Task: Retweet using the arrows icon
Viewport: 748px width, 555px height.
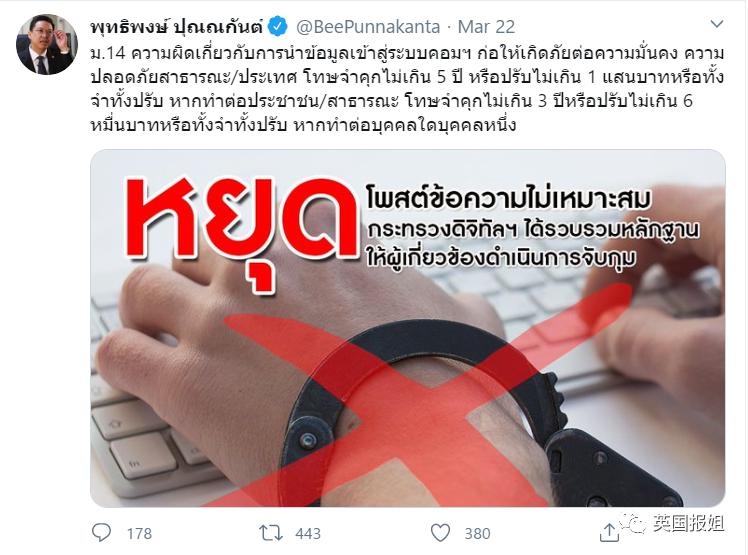Action: (270, 533)
